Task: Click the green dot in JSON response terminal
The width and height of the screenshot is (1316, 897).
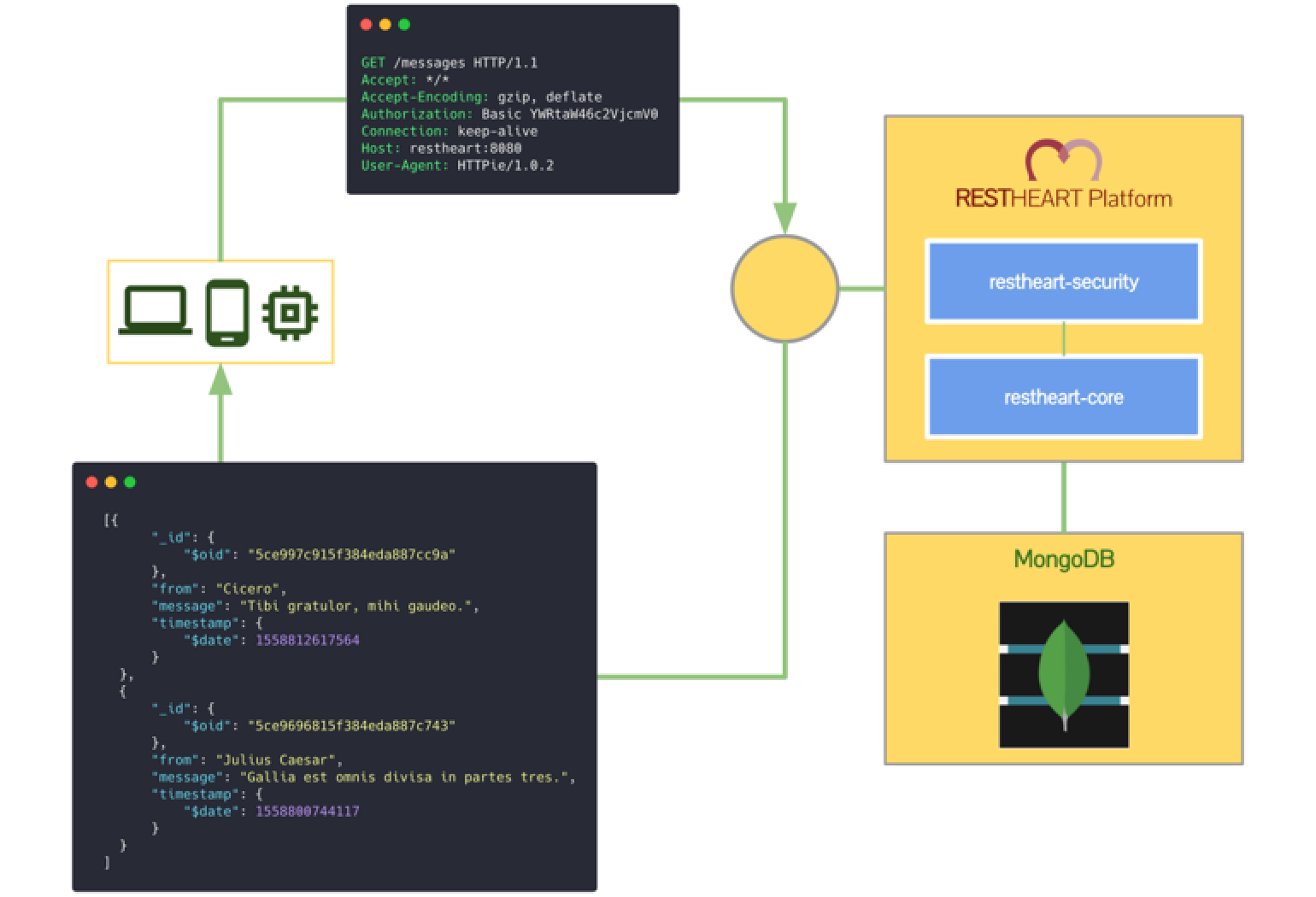Action: click(x=130, y=482)
